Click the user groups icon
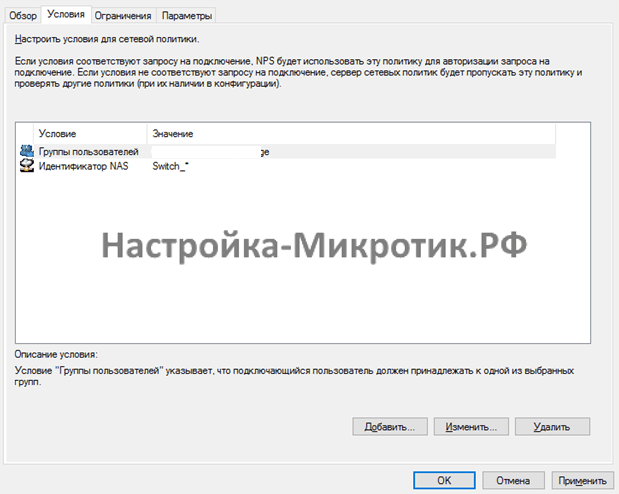 (26, 151)
